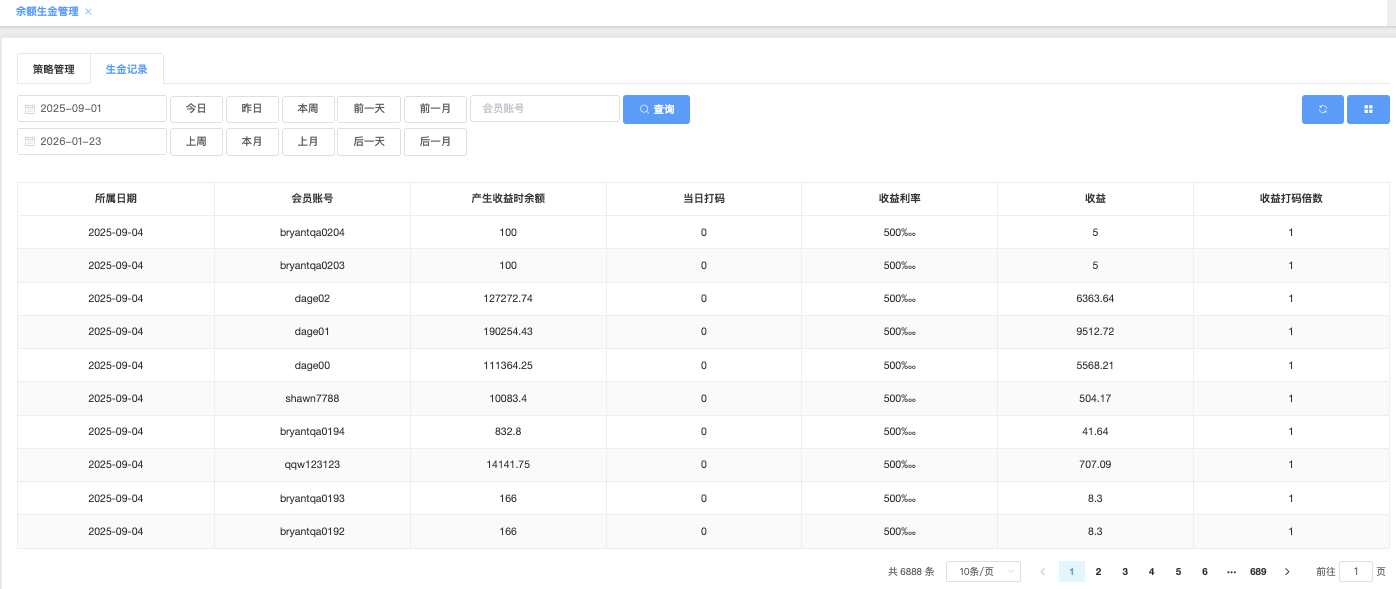Choose the 本周 date shortcut
The height and width of the screenshot is (589, 1396).
(308, 108)
